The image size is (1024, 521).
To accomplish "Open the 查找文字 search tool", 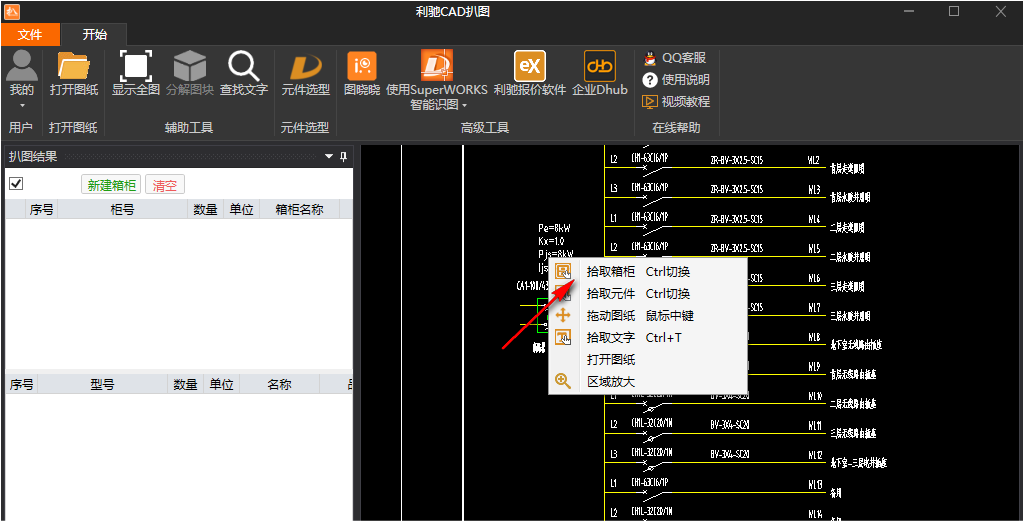I will point(244,68).
